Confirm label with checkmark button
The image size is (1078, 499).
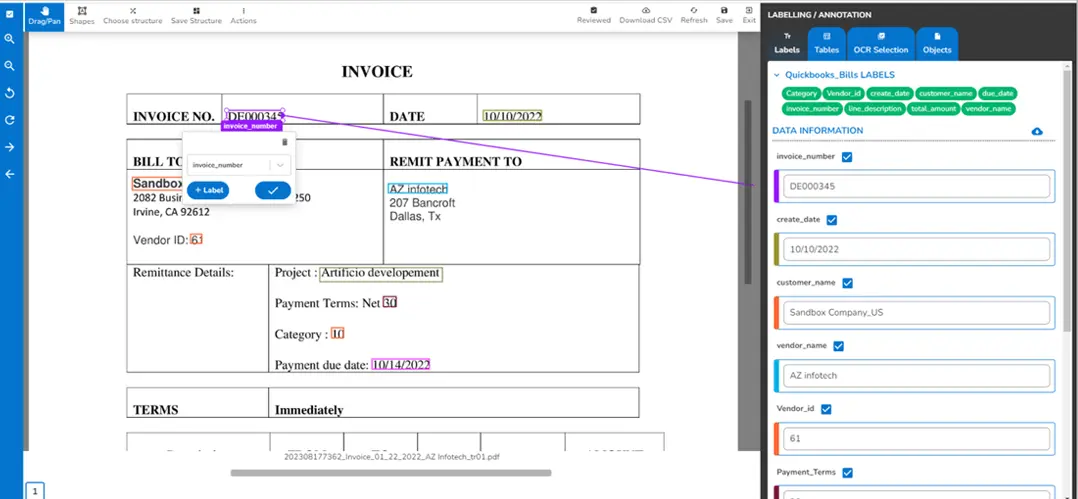pyautogui.click(x=273, y=190)
